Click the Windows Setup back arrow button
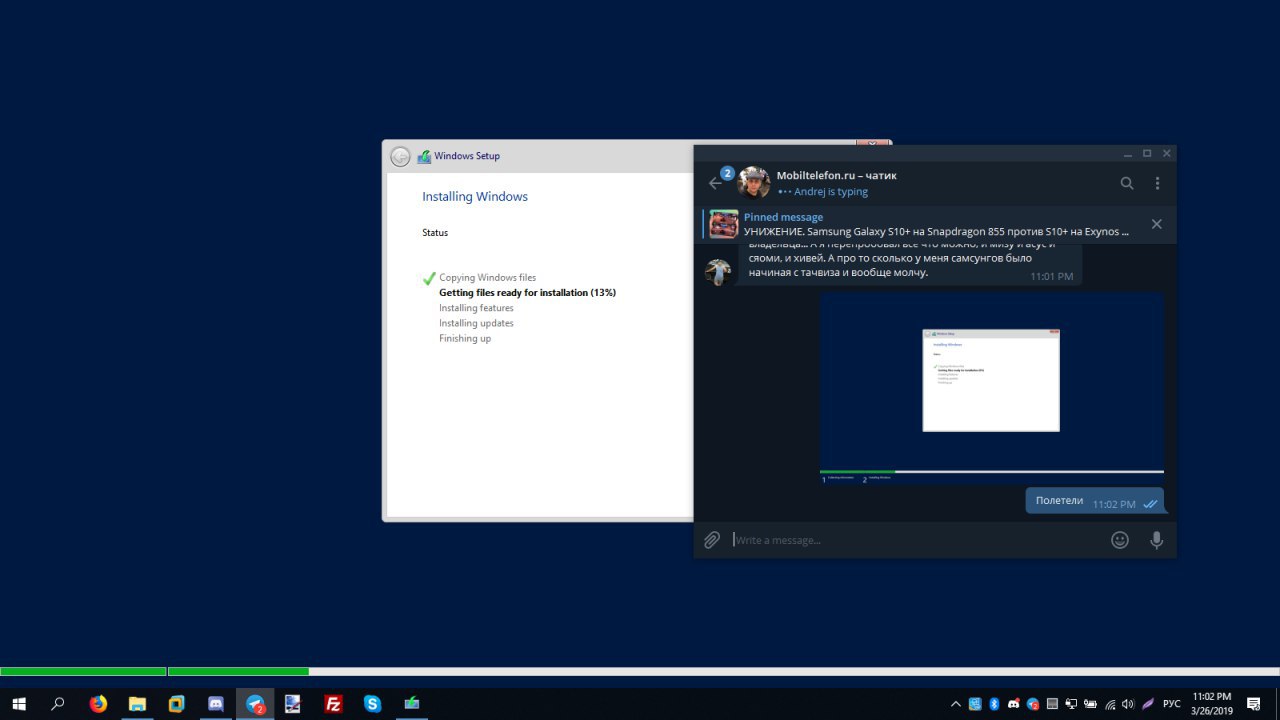The width and height of the screenshot is (1280, 720). tap(400, 156)
